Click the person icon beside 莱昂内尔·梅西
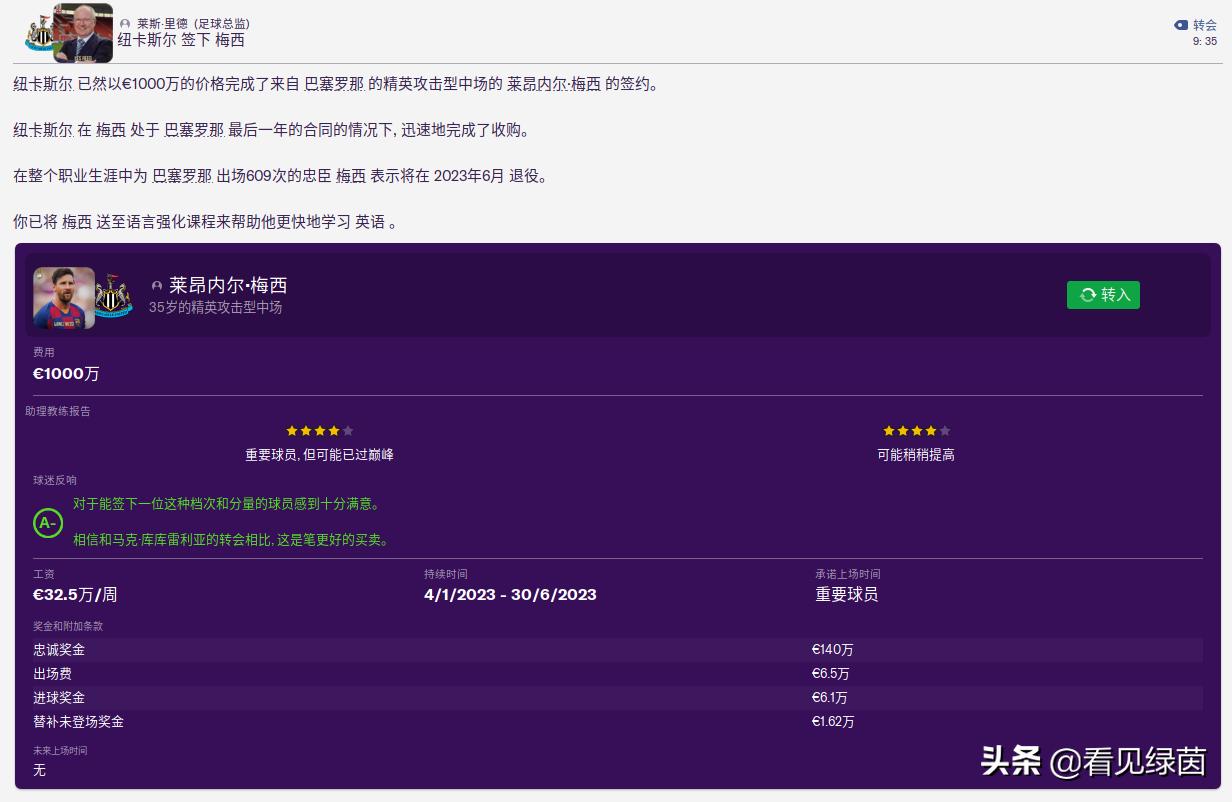The height and width of the screenshot is (802, 1232). pos(157,285)
